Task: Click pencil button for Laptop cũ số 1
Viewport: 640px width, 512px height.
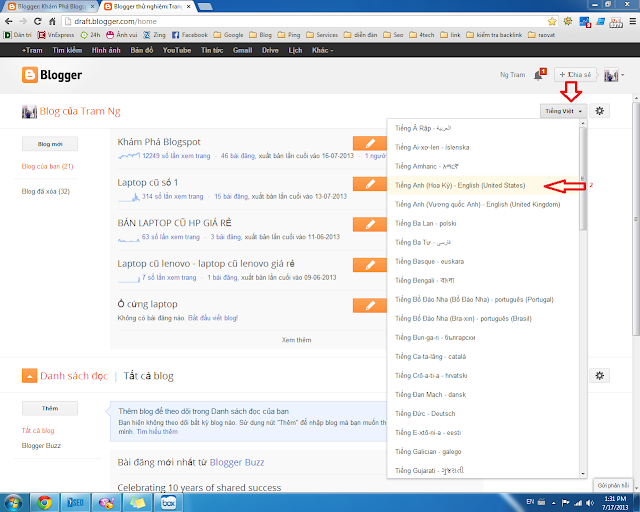Action: [x=370, y=184]
